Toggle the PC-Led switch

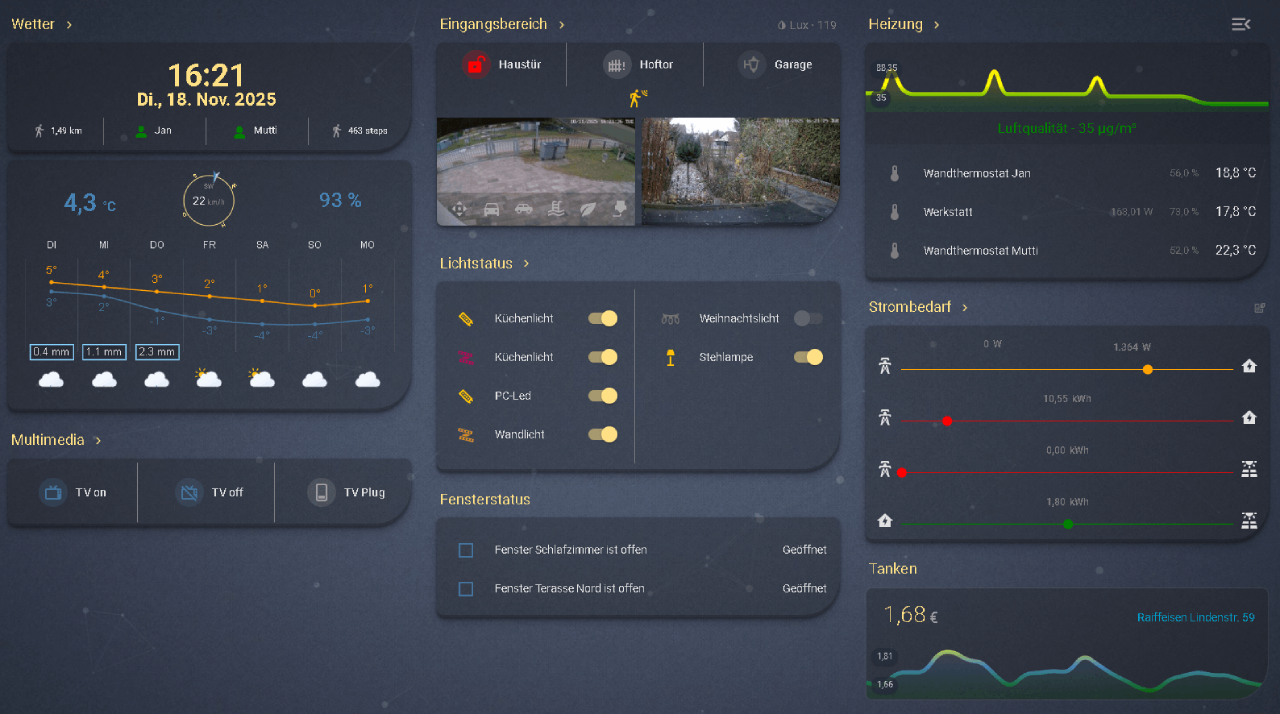click(x=603, y=396)
